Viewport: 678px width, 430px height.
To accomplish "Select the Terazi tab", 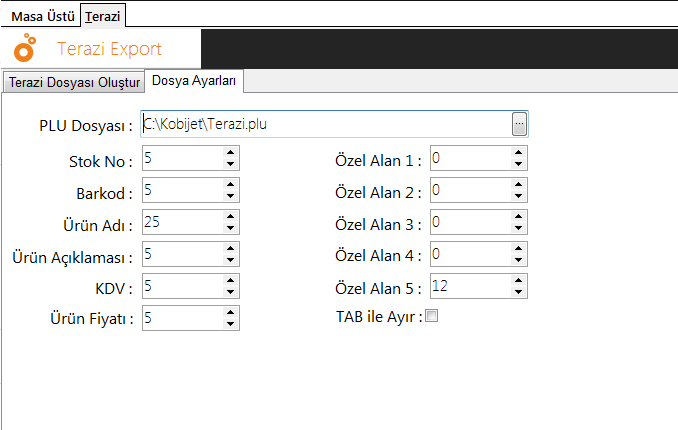I will 102,16.
